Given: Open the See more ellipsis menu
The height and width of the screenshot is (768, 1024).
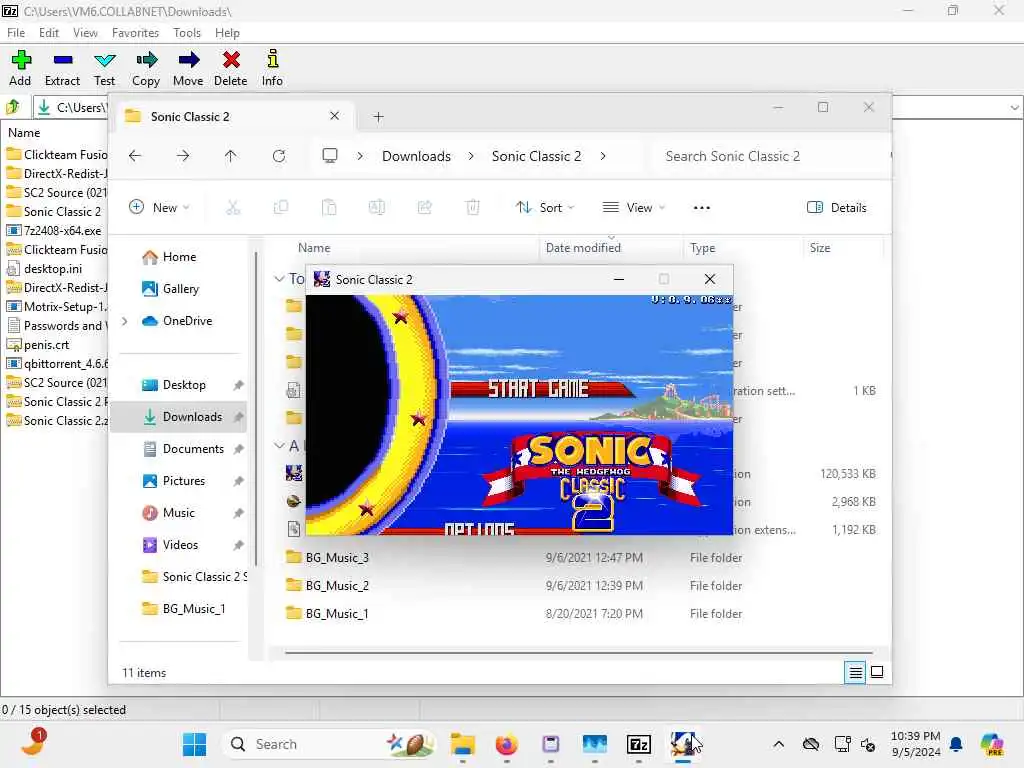Looking at the screenshot, I should click(x=701, y=208).
